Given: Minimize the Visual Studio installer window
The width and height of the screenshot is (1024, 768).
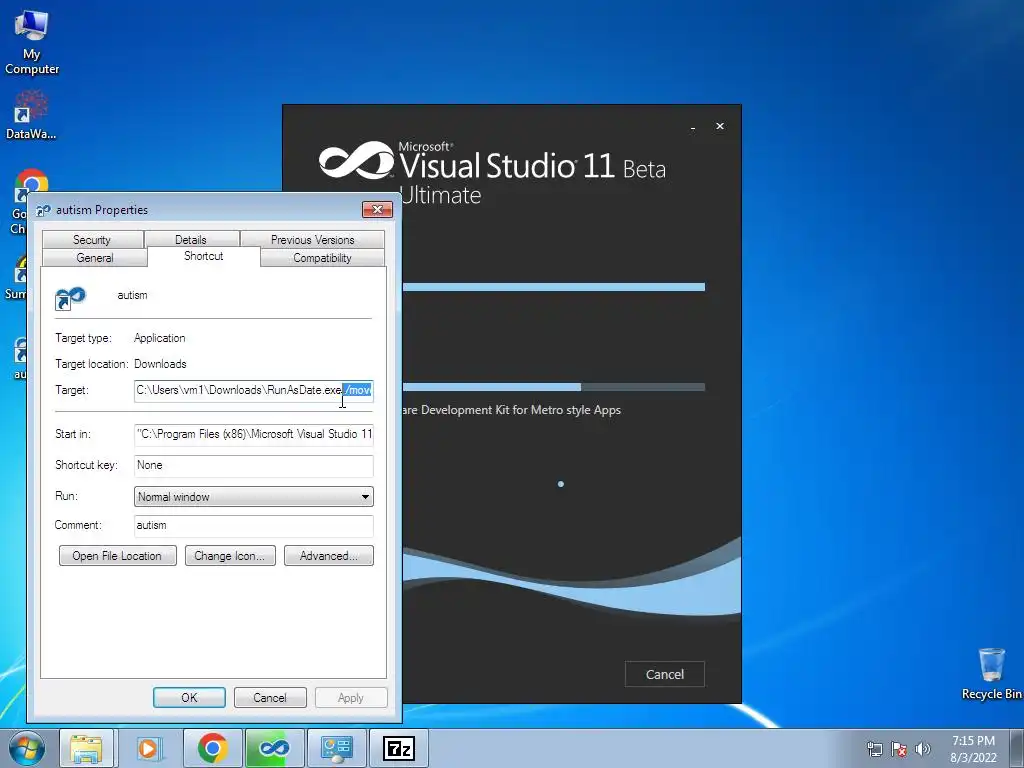Looking at the screenshot, I should [692, 127].
